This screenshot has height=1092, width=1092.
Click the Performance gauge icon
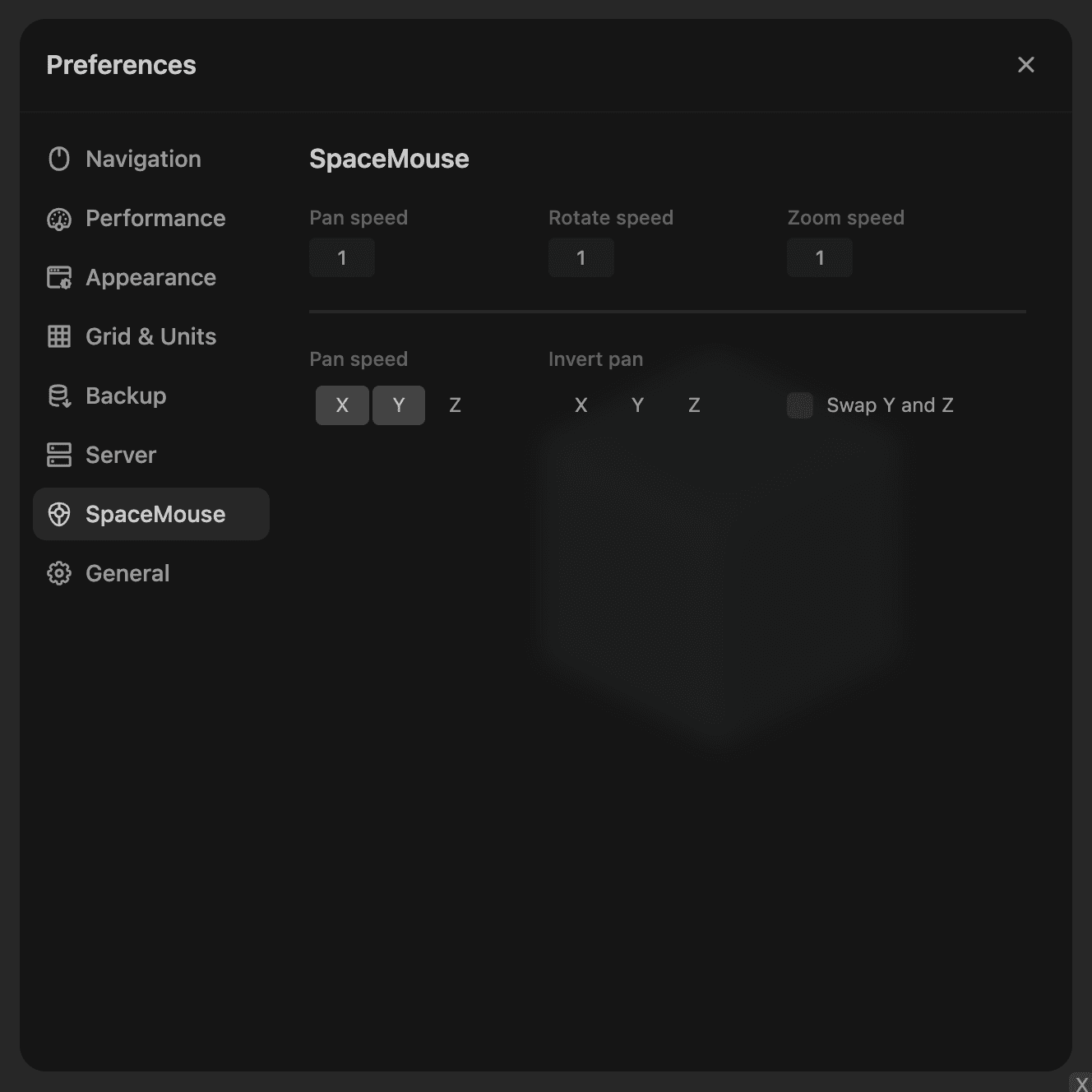pyautogui.click(x=59, y=218)
